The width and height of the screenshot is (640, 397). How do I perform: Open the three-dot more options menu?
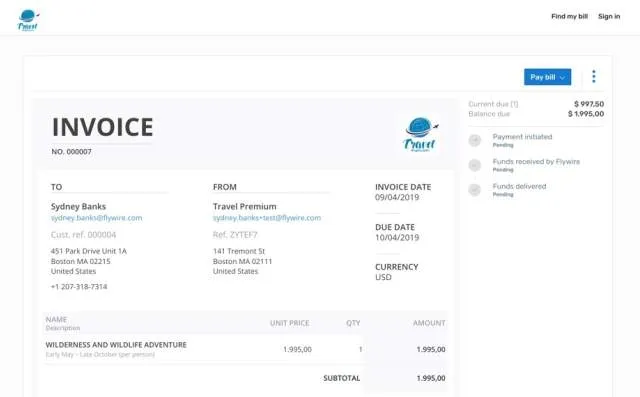[x=594, y=77]
